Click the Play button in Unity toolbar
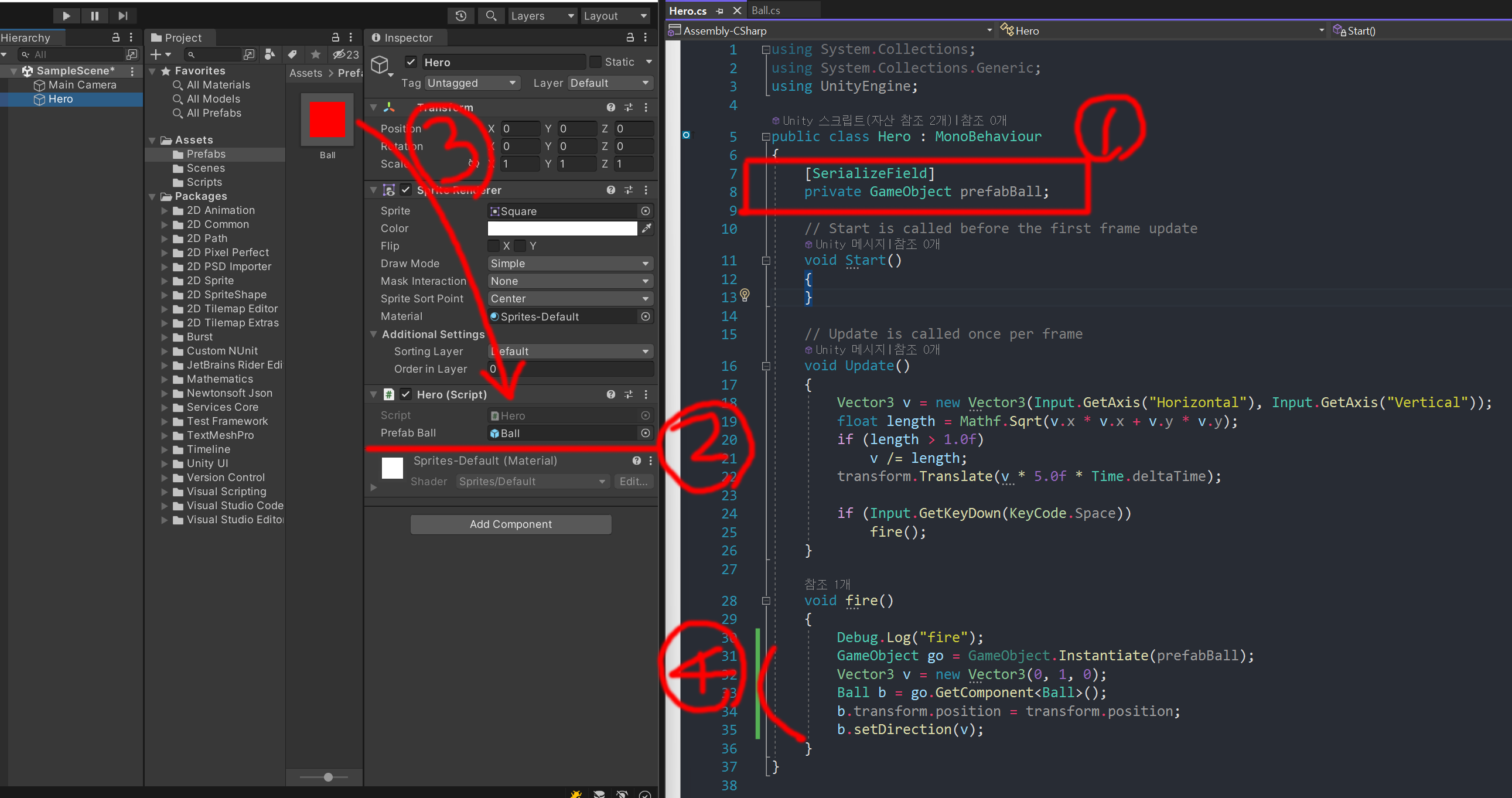Screen dimensions: 1512x798 [66, 16]
